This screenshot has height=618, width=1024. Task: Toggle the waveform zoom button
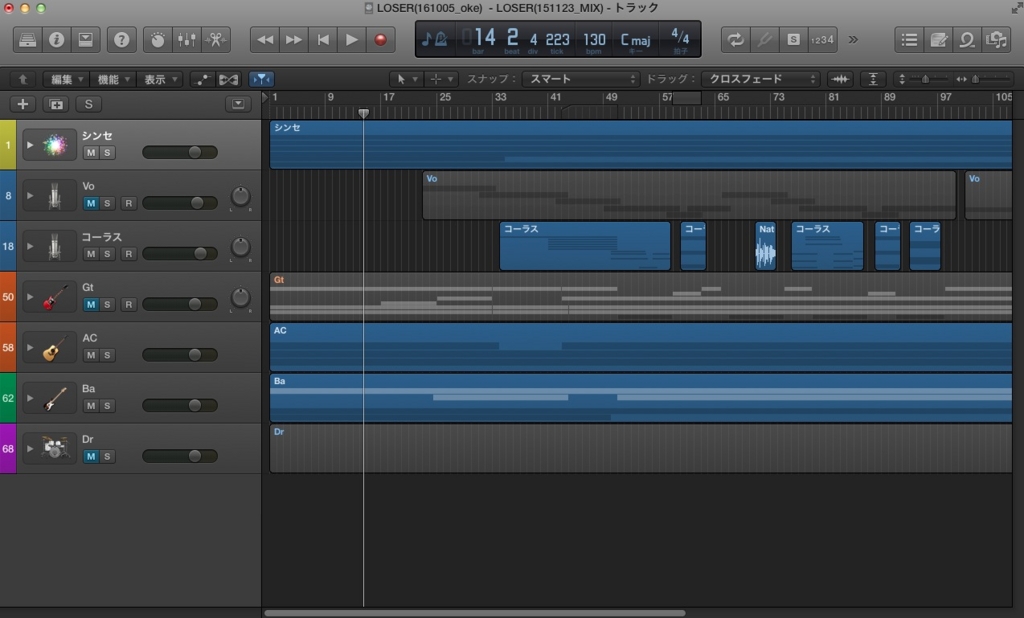(840, 79)
